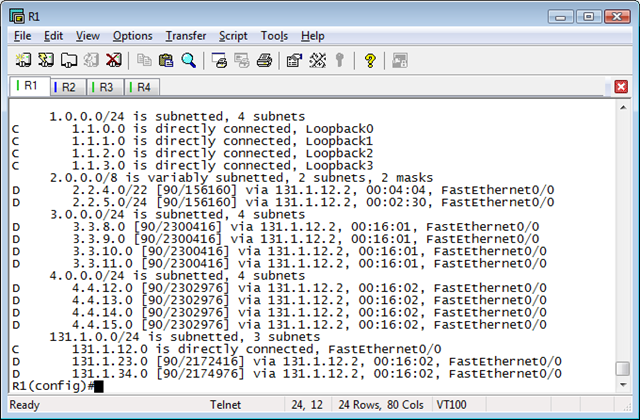Image resolution: width=640 pixels, height=420 pixels.
Task: Click the vertical scrollbar thumb
Action: 623,368
